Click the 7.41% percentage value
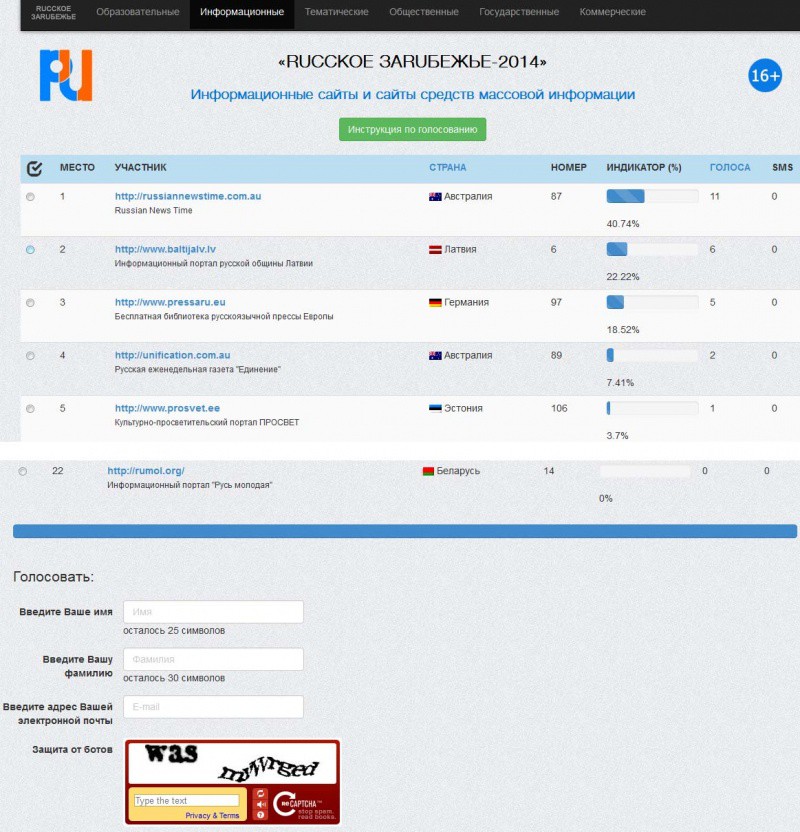Viewport: 800px width, 832px height. [x=620, y=383]
